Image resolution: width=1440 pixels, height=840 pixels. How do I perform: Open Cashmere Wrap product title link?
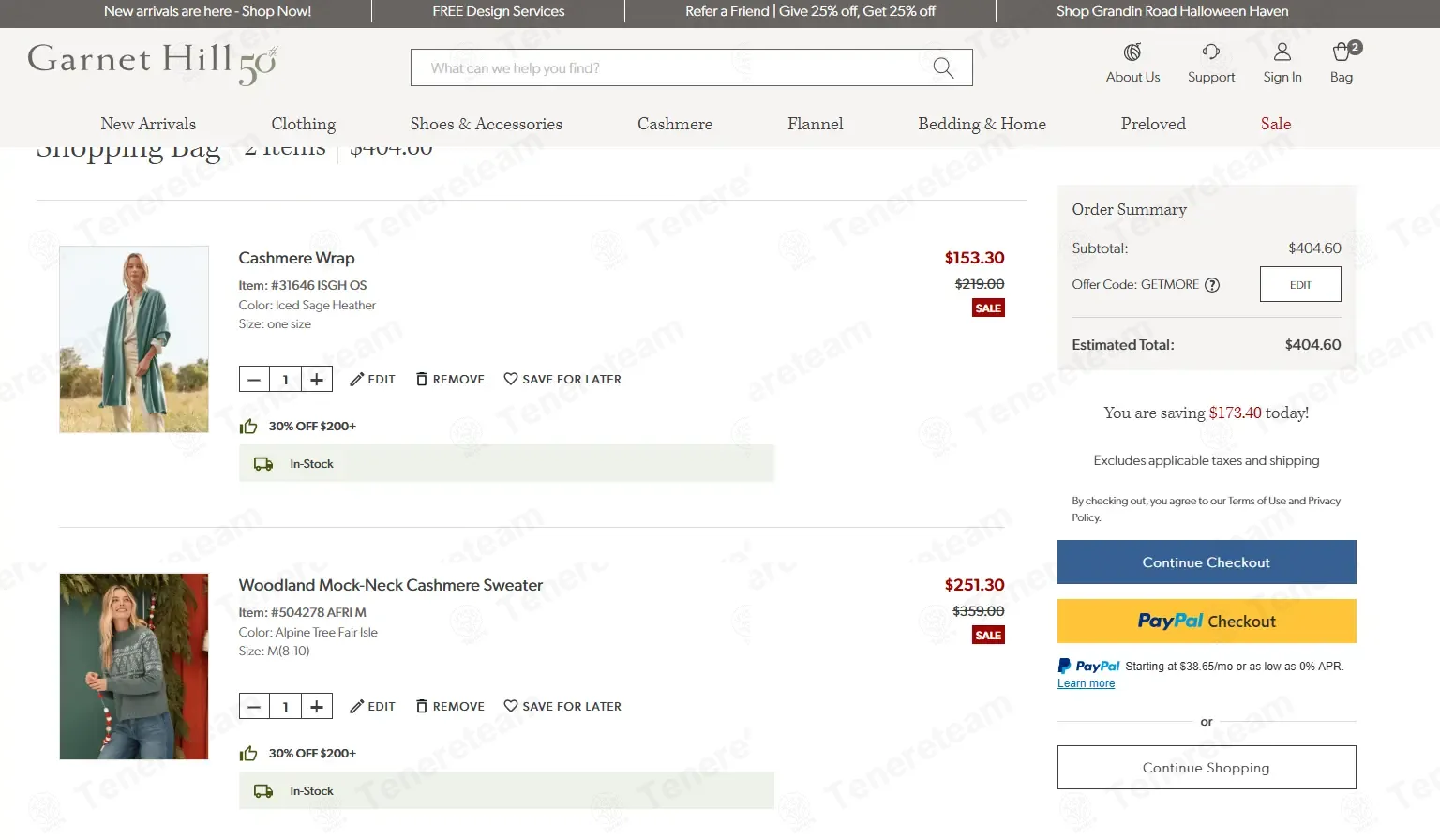click(x=296, y=258)
